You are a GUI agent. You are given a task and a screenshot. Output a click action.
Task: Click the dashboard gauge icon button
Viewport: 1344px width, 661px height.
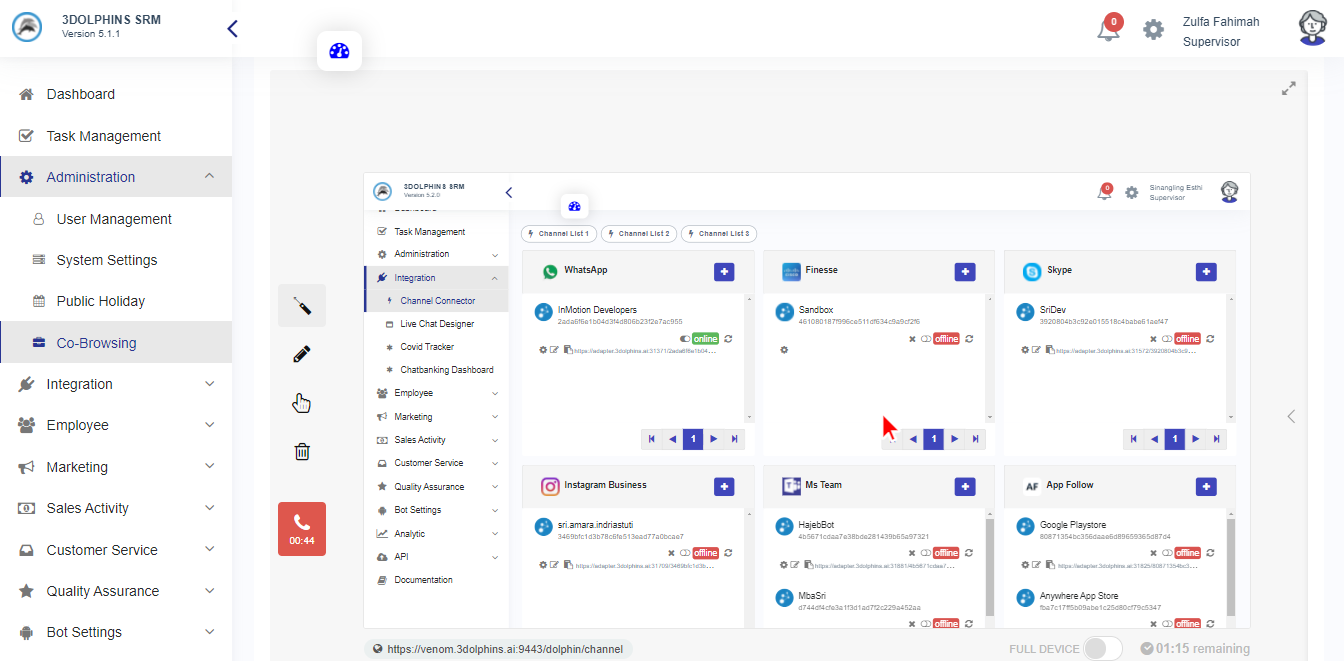339,51
